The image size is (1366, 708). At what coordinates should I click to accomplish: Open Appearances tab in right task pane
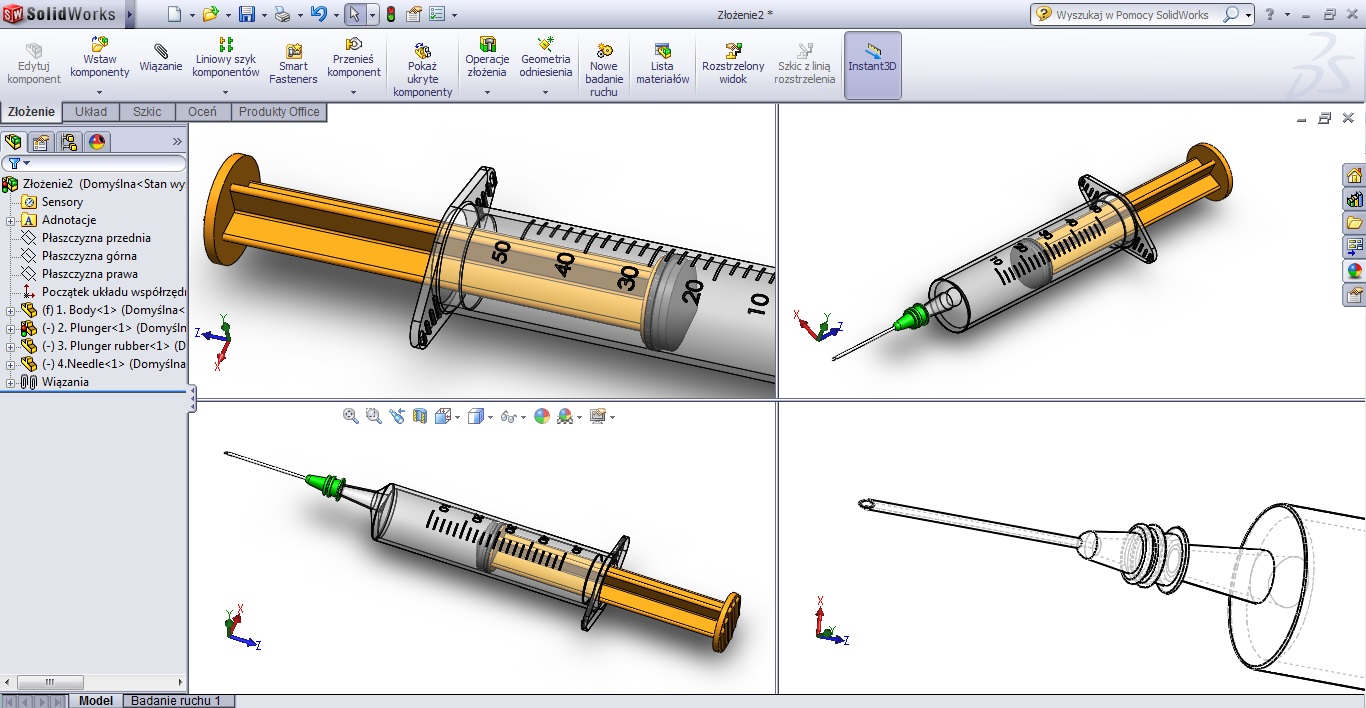[x=1355, y=271]
